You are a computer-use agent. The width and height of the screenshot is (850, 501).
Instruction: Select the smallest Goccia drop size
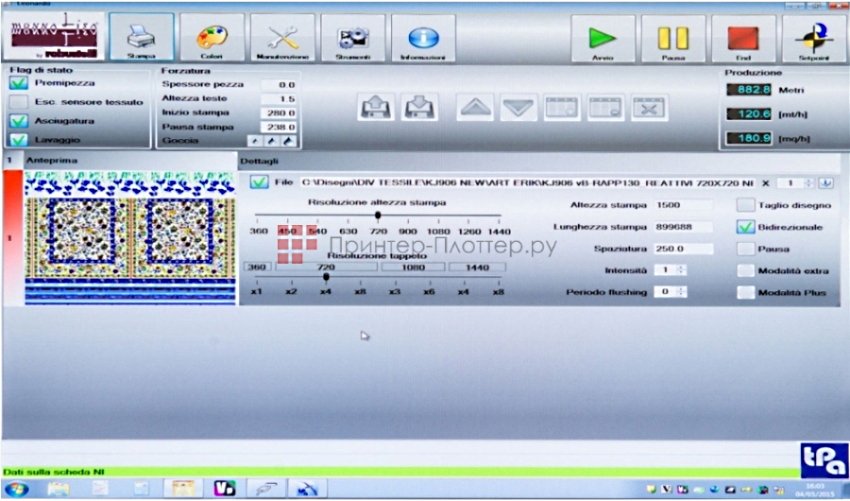coord(255,141)
